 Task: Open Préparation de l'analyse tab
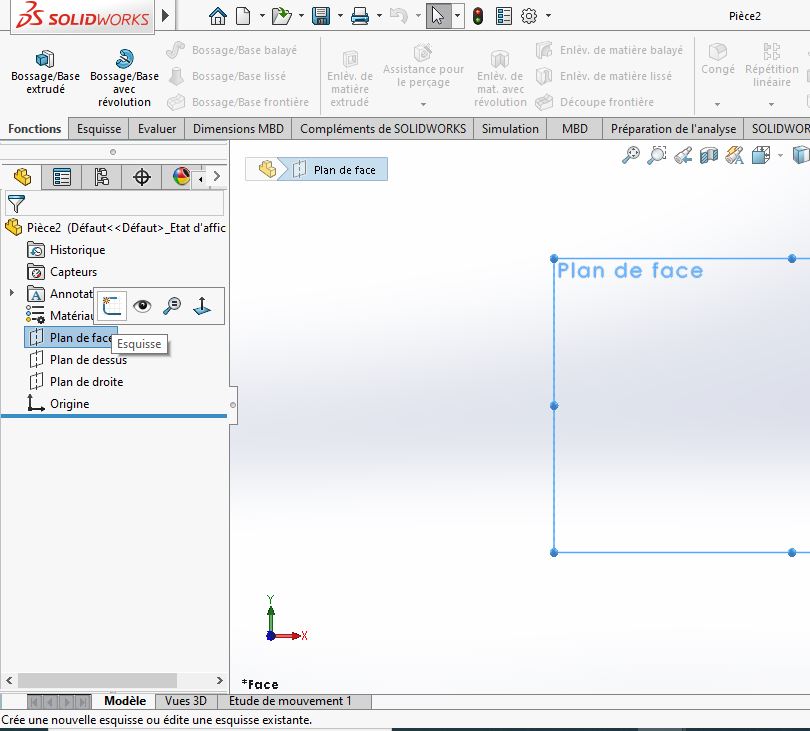pos(673,129)
